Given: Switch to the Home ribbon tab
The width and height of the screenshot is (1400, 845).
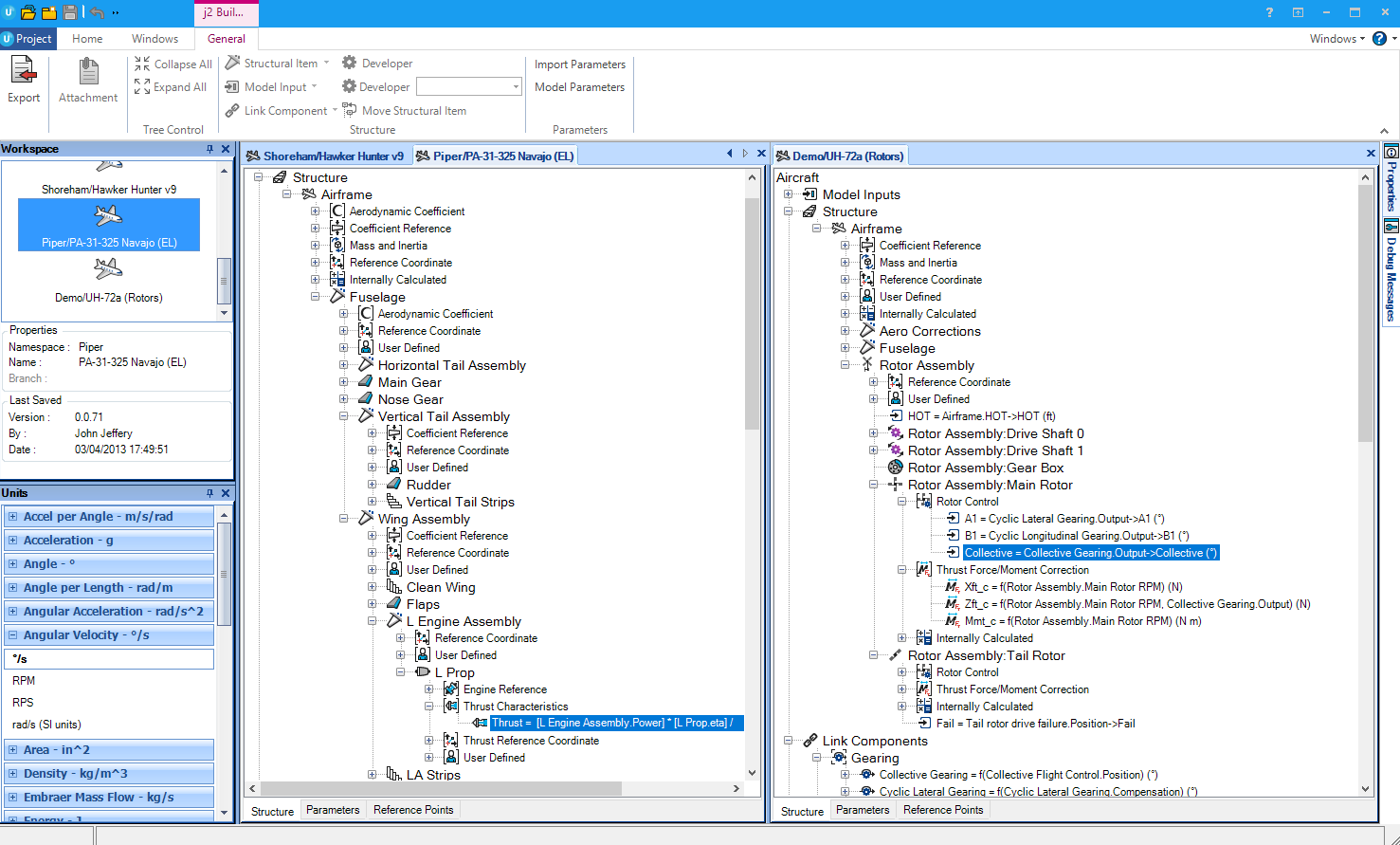Looking at the screenshot, I should 87,39.
